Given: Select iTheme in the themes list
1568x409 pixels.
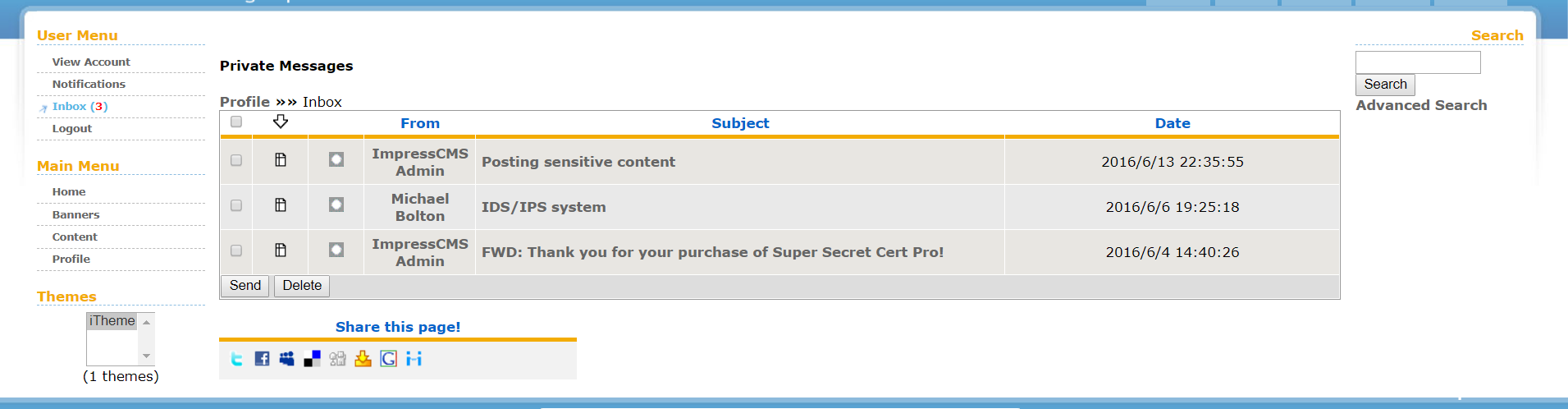Looking at the screenshot, I should [x=112, y=321].
